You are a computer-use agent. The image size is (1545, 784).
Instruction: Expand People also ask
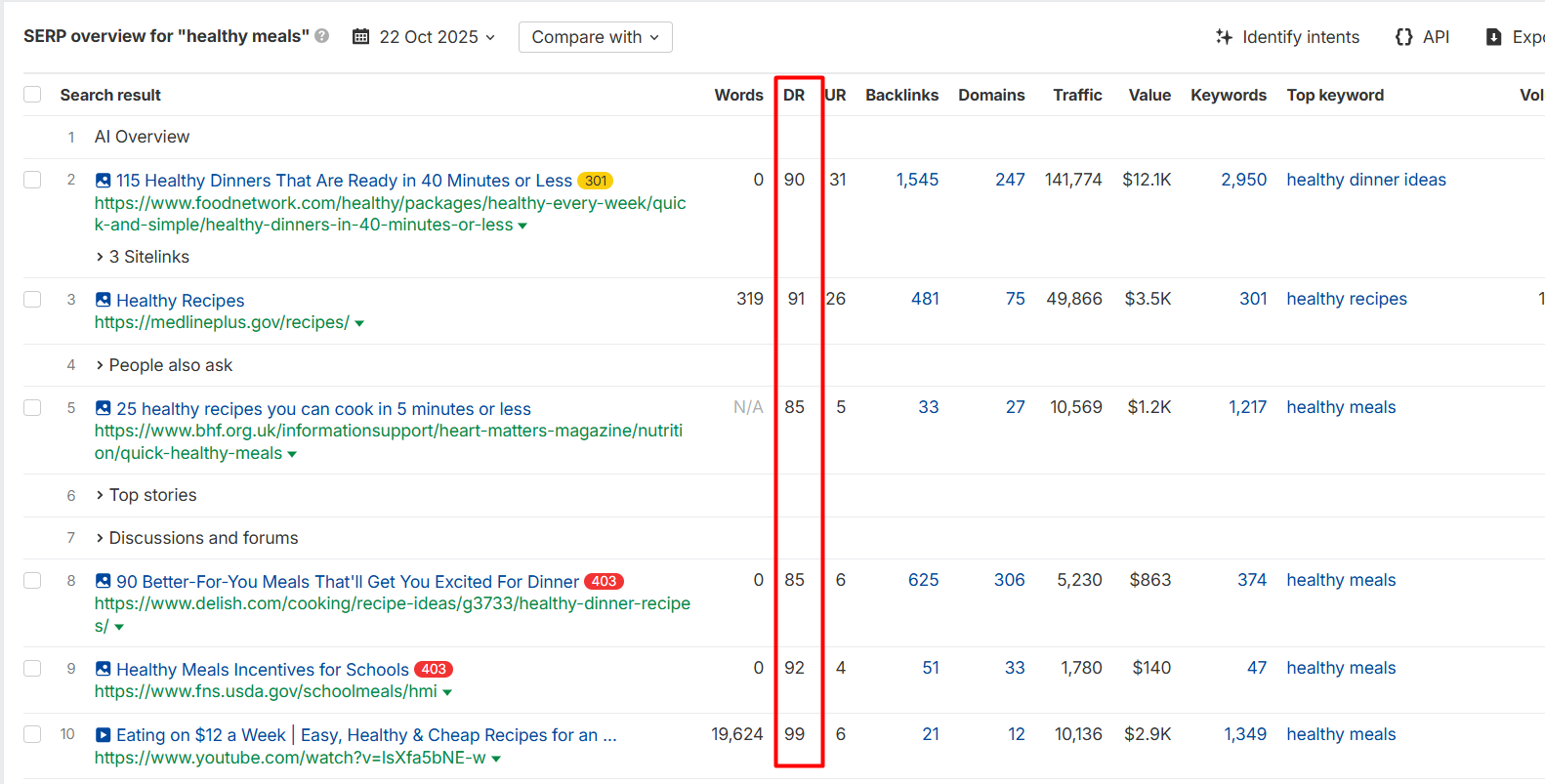(164, 365)
